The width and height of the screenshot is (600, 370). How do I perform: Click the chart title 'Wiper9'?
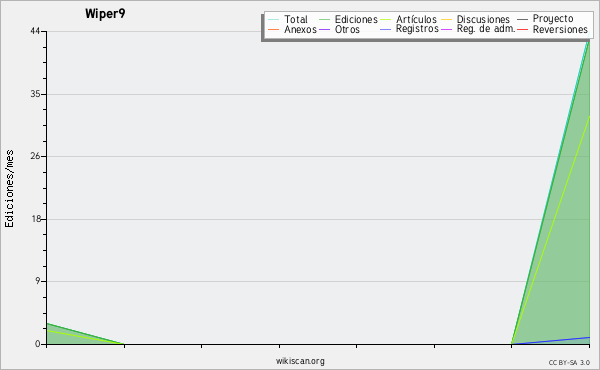tap(105, 13)
